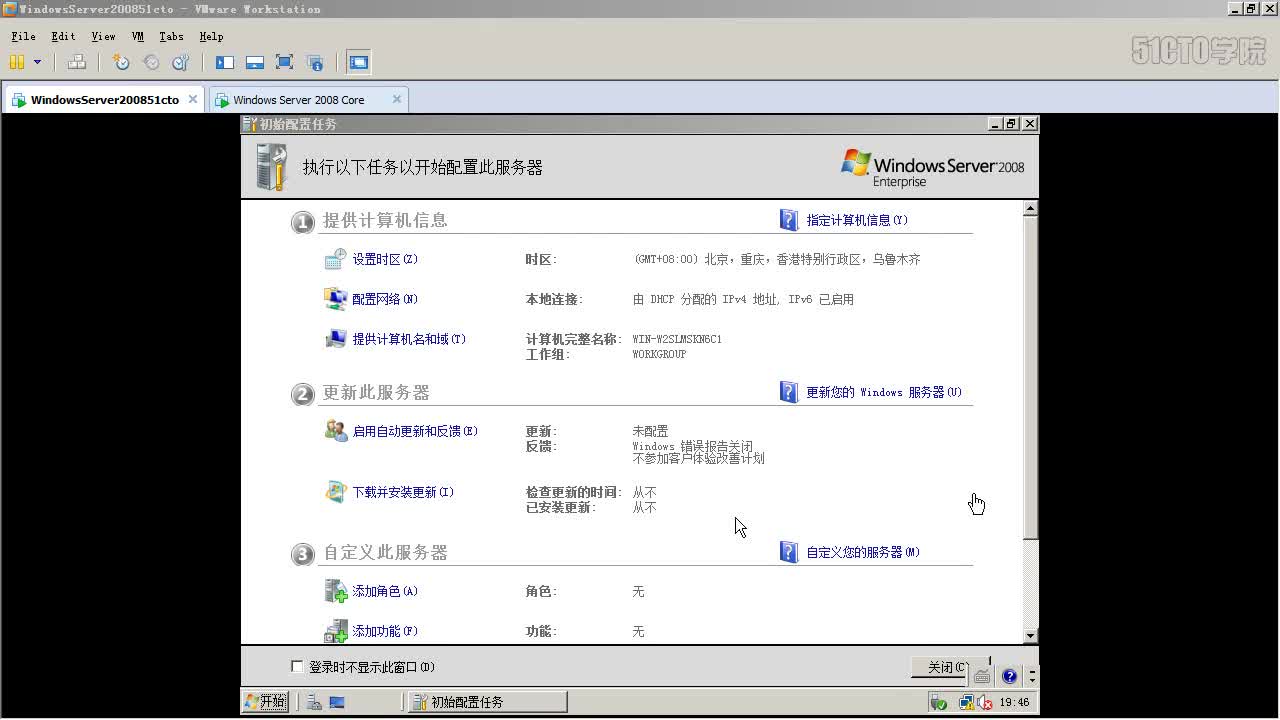The image size is (1280, 720).
Task: Click the console view toolbar icon
Action: coord(358,62)
